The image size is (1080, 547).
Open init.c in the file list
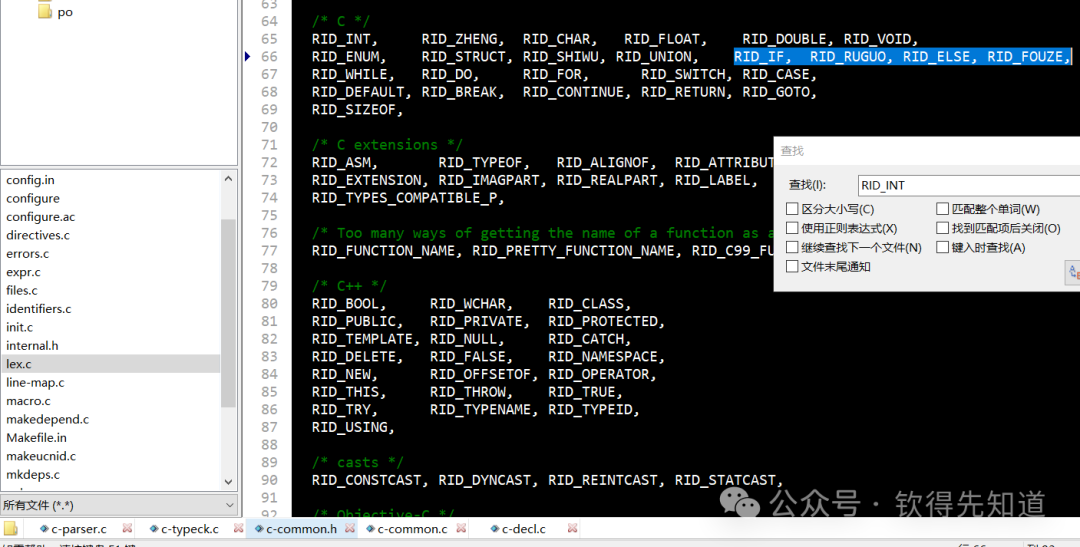click(x=19, y=327)
